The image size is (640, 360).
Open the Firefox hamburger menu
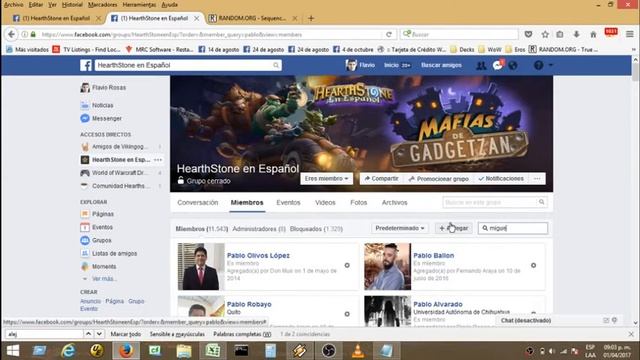630,35
